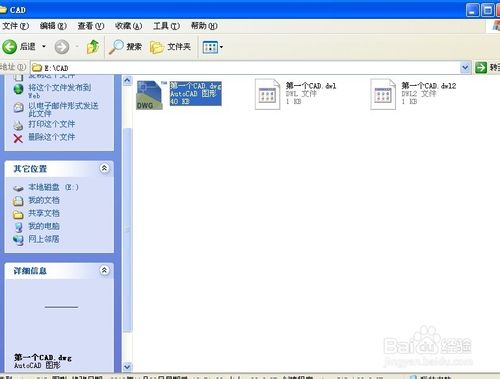Click the envelope e-mail task icon
The height and width of the screenshot is (379, 500).
click(x=18, y=107)
